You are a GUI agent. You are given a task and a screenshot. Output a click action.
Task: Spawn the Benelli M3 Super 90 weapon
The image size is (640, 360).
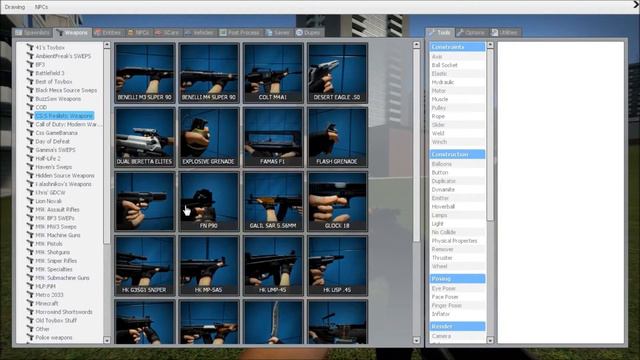coord(145,73)
